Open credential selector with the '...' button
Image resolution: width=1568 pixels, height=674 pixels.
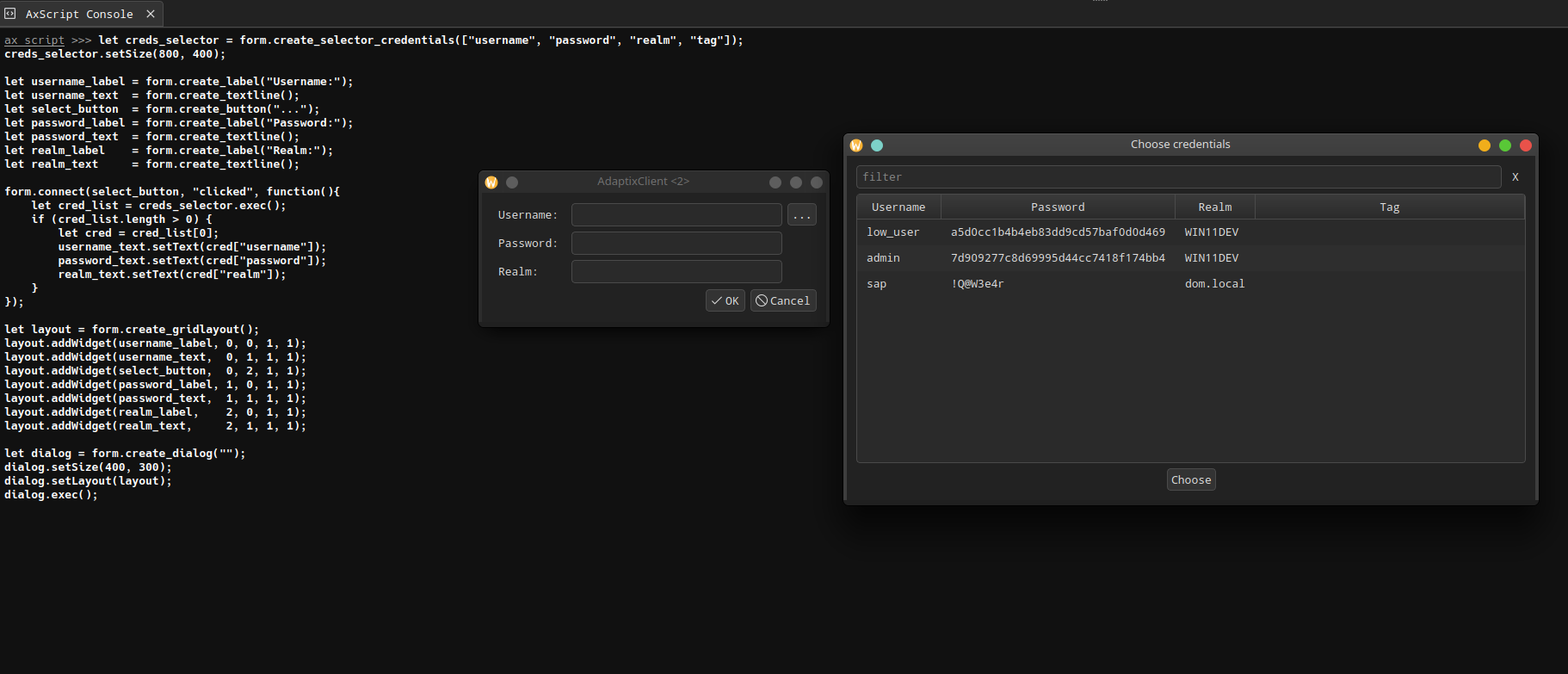(802, 215)
